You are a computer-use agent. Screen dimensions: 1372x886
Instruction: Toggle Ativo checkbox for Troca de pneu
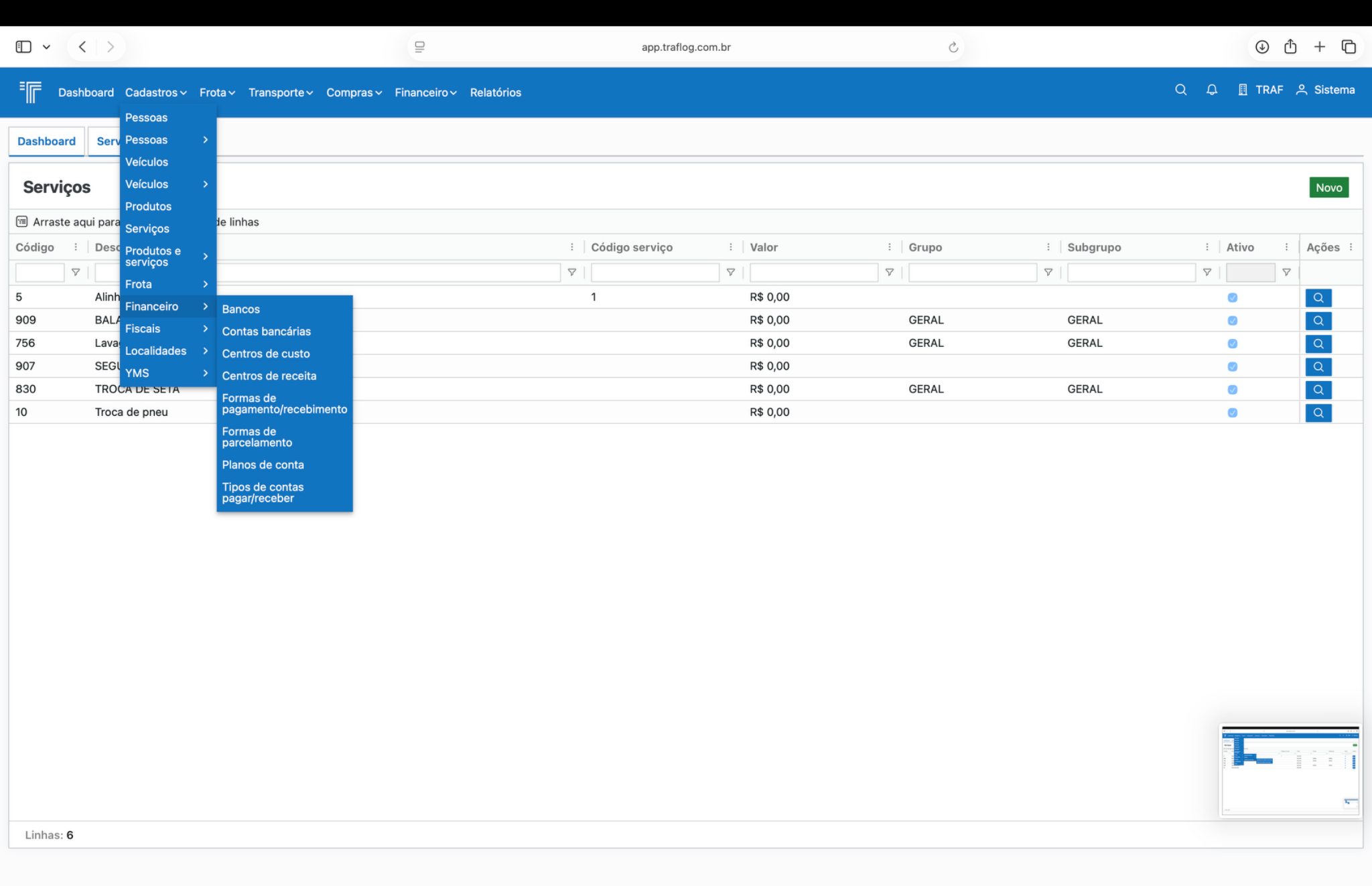[1232, 413]
